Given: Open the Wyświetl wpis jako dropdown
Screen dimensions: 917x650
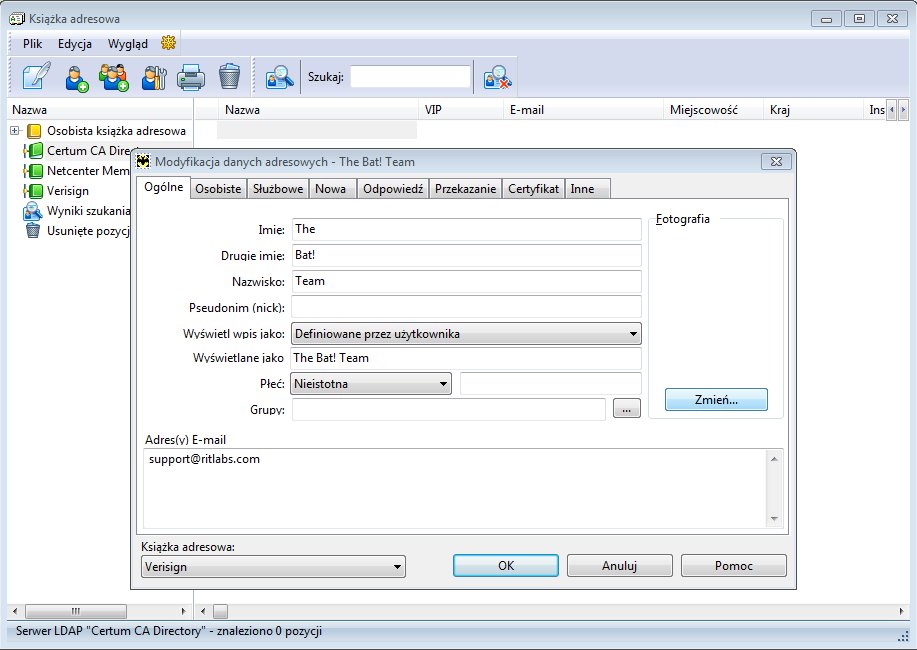Looking at the screenshot, I should [466, 334].
